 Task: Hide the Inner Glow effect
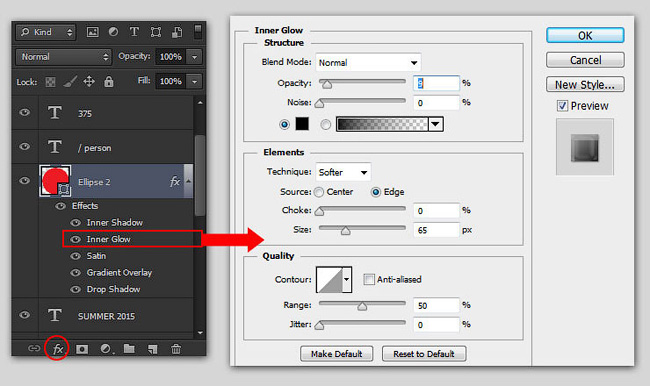tap(75, 239)
